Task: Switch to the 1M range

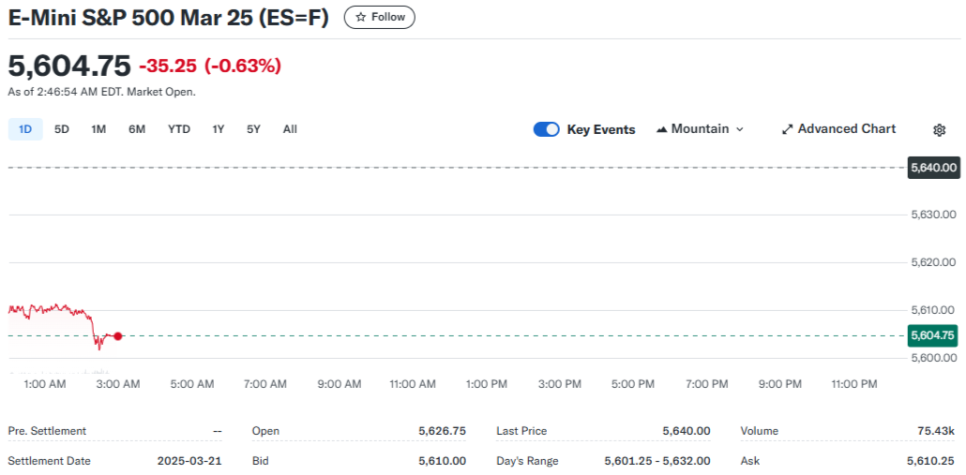Action: click(x=99, y=129)
